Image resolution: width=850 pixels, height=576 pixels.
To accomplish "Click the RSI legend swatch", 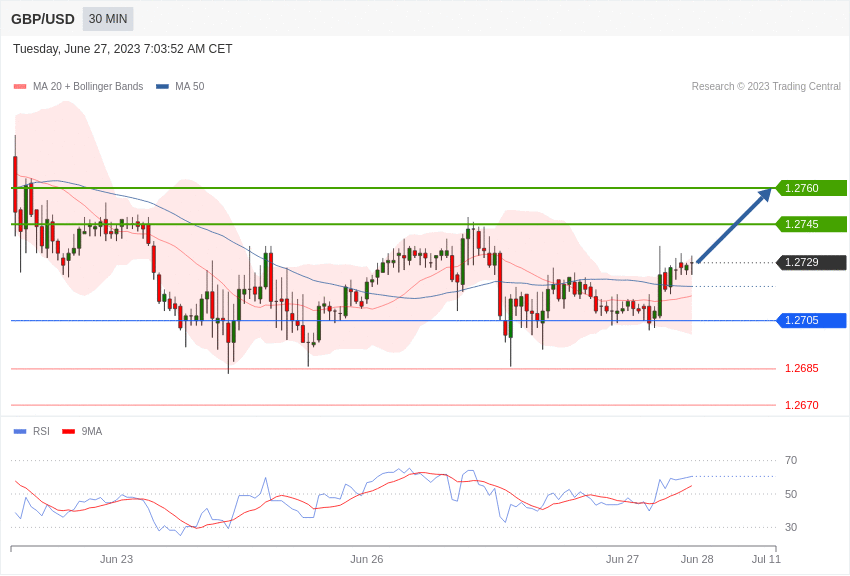I will click(x=20, y=432).
